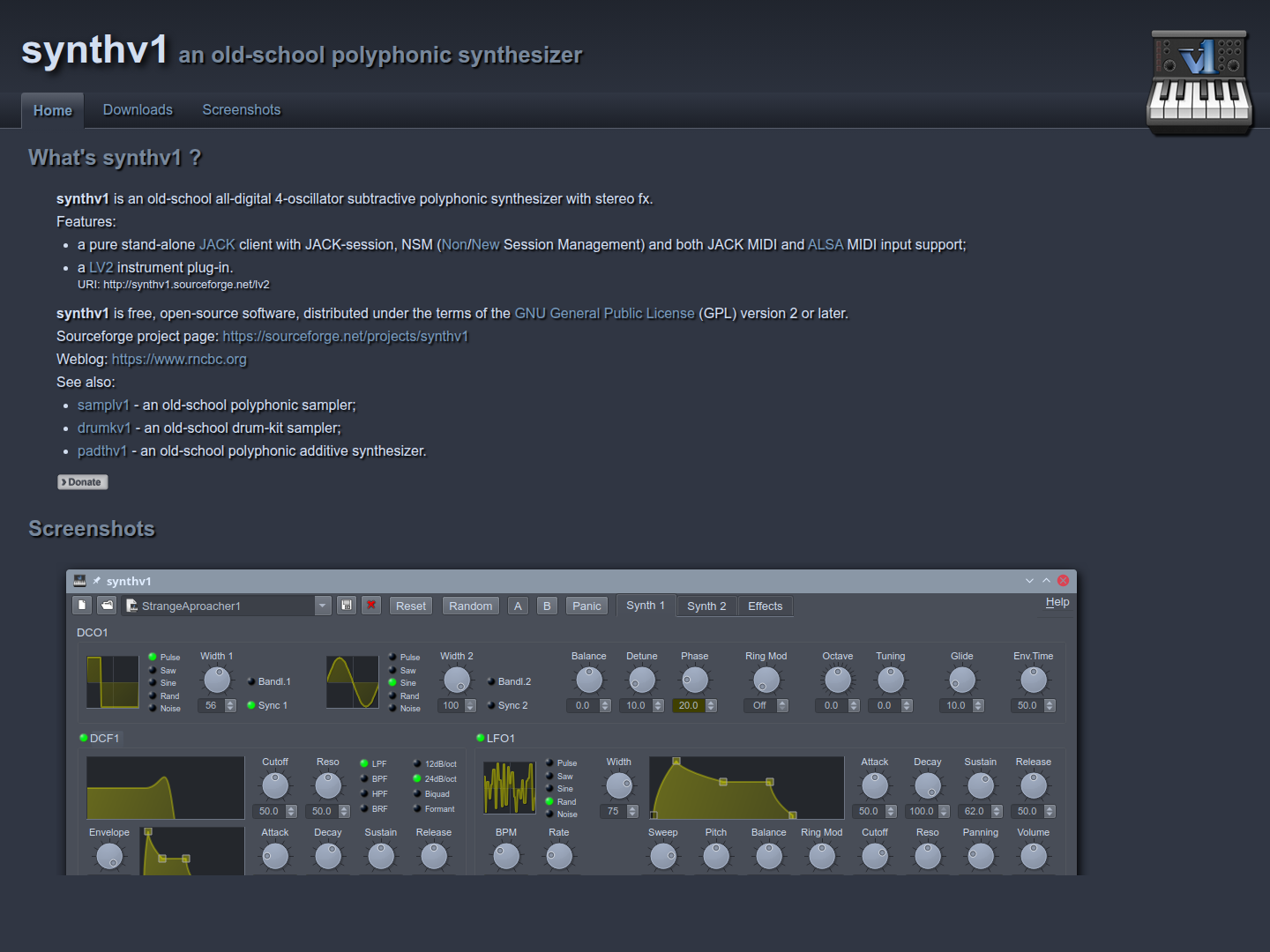
Task: Click the small keyboard icon in synthv1 title bar
Action: [79, 581]
